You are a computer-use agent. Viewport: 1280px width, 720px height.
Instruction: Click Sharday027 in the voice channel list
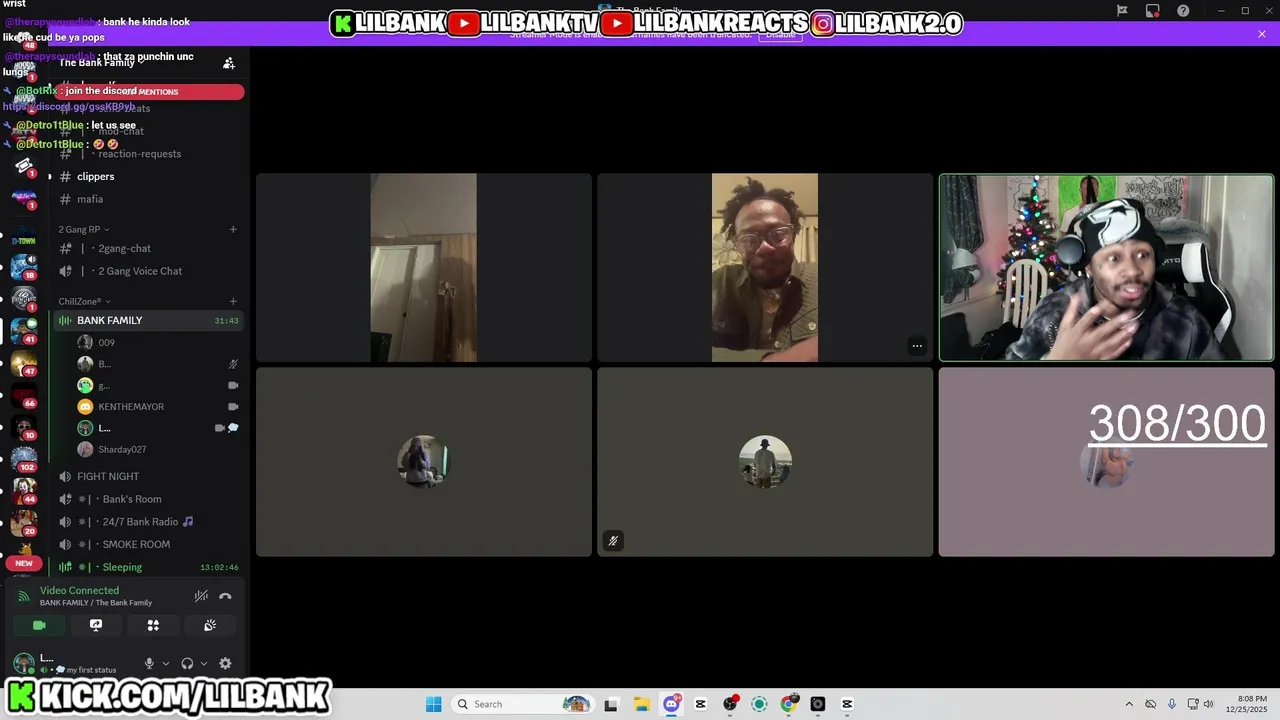click(x=122, y=449)
